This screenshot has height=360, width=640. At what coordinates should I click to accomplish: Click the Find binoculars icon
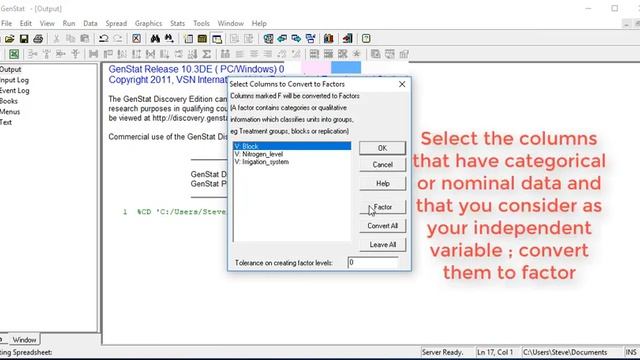pos(155,39)
